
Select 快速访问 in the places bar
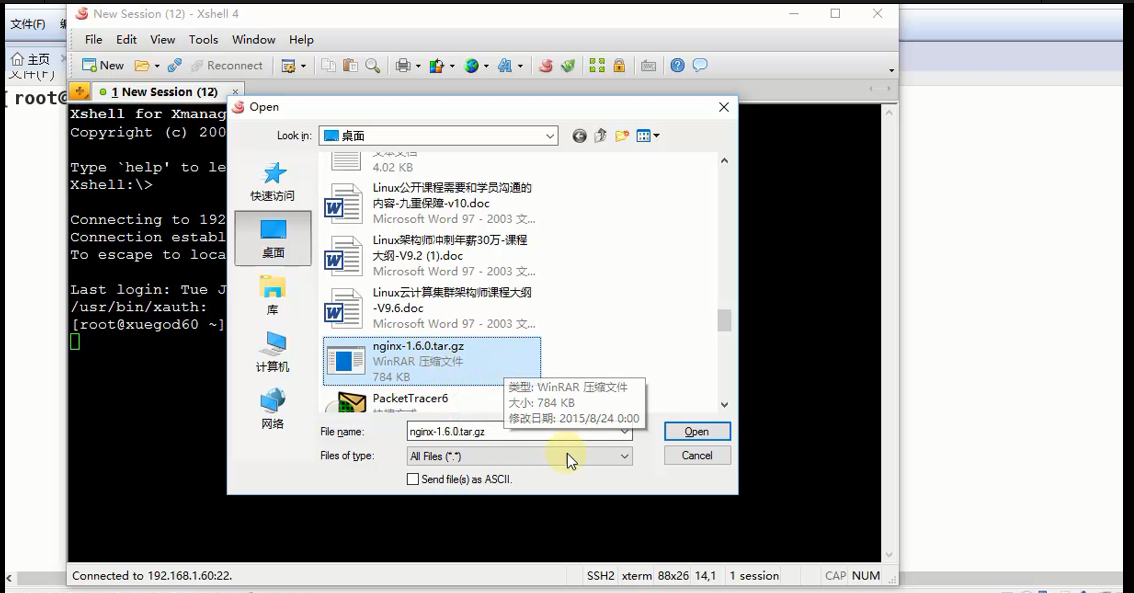[273, 181]
